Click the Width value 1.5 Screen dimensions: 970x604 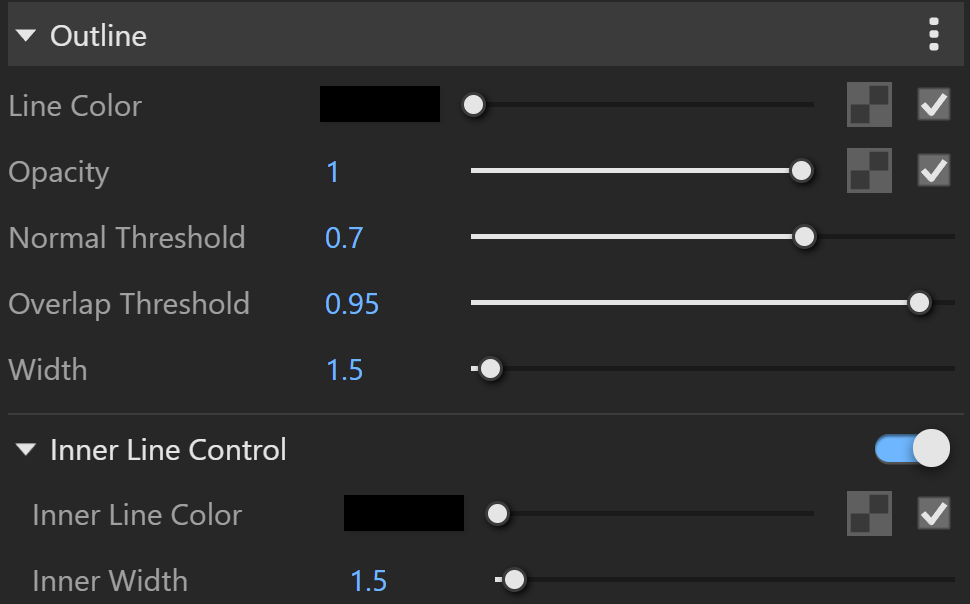coord(344,369)
